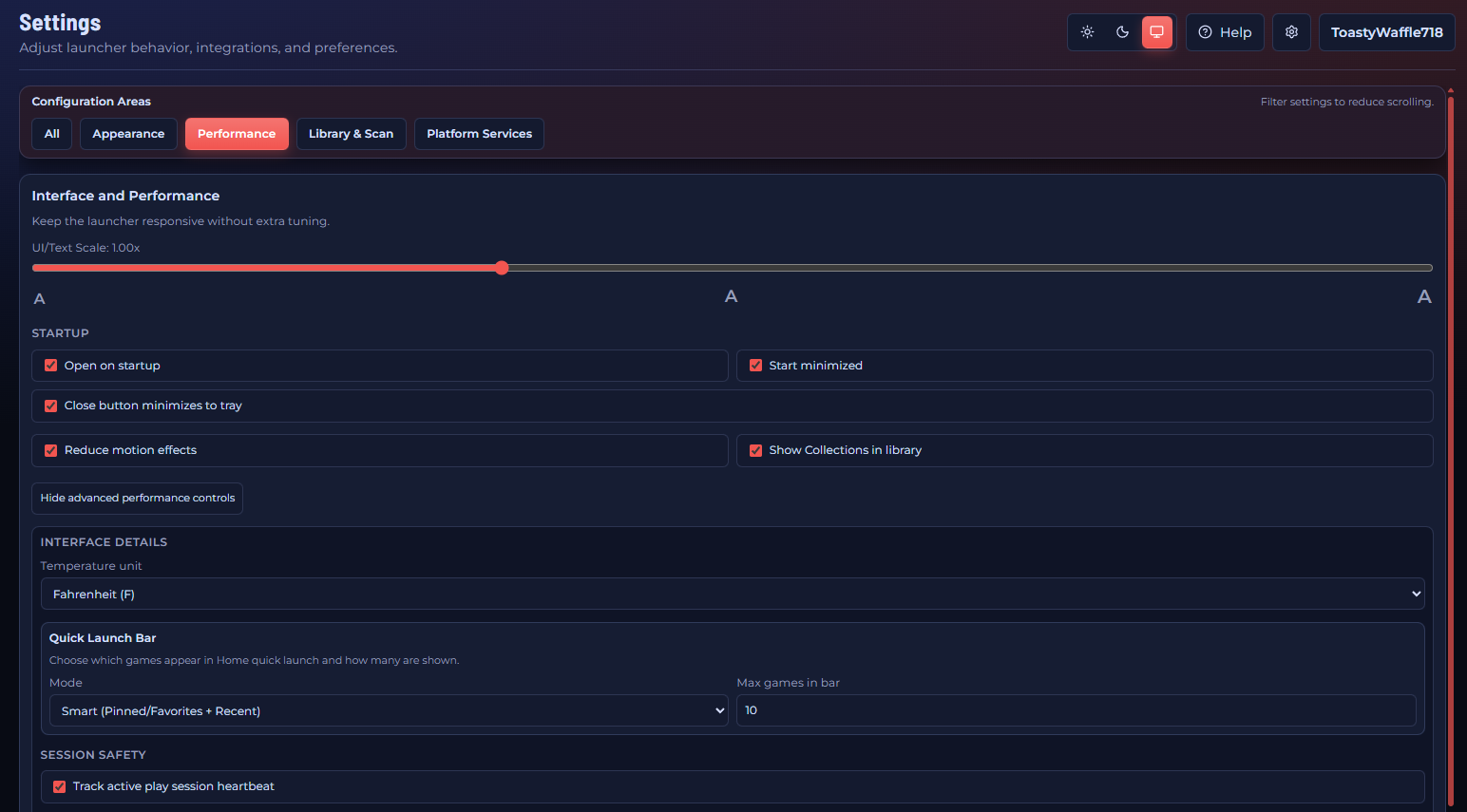Open Platform Services settings tab

pyautogui.click(x=479, y=134)
